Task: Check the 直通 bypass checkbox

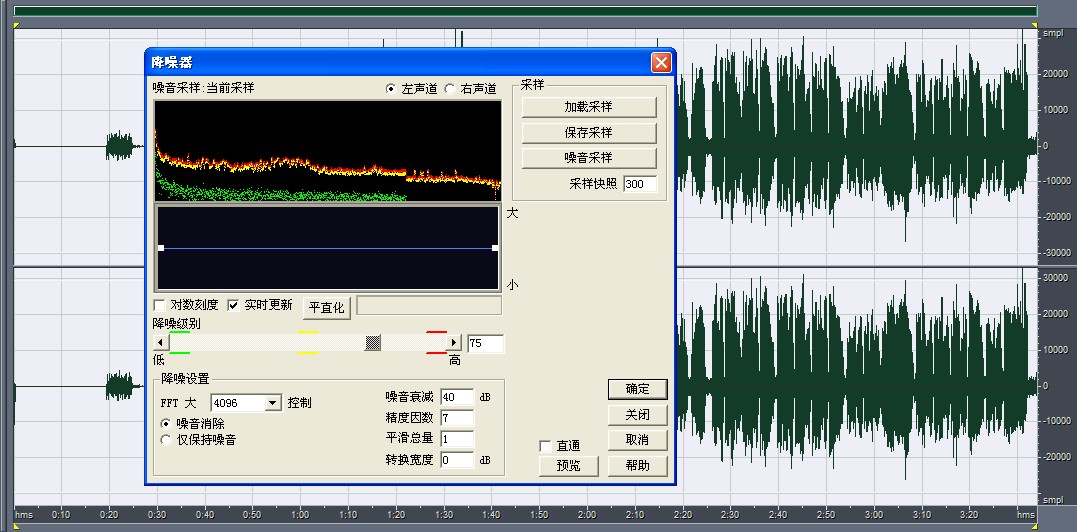Action: tap(546, 446)
